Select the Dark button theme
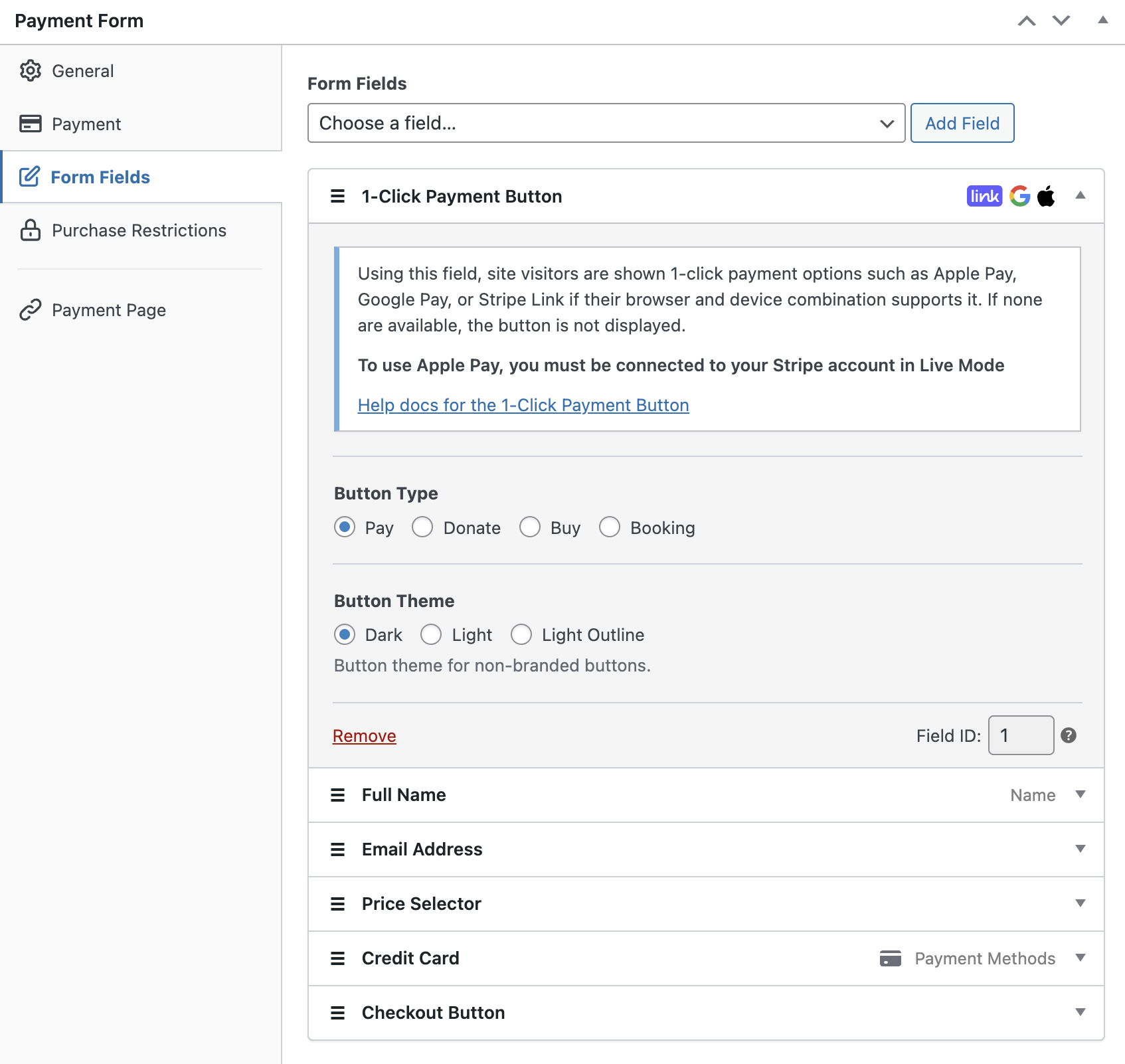This screenshot has height=1064, width=1125. [x=345, y=634]
